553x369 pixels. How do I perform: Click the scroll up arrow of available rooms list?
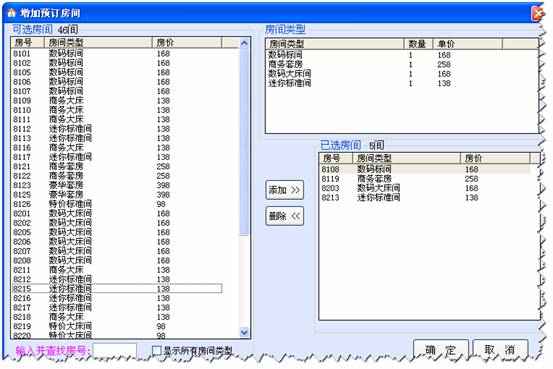[244, 43]
